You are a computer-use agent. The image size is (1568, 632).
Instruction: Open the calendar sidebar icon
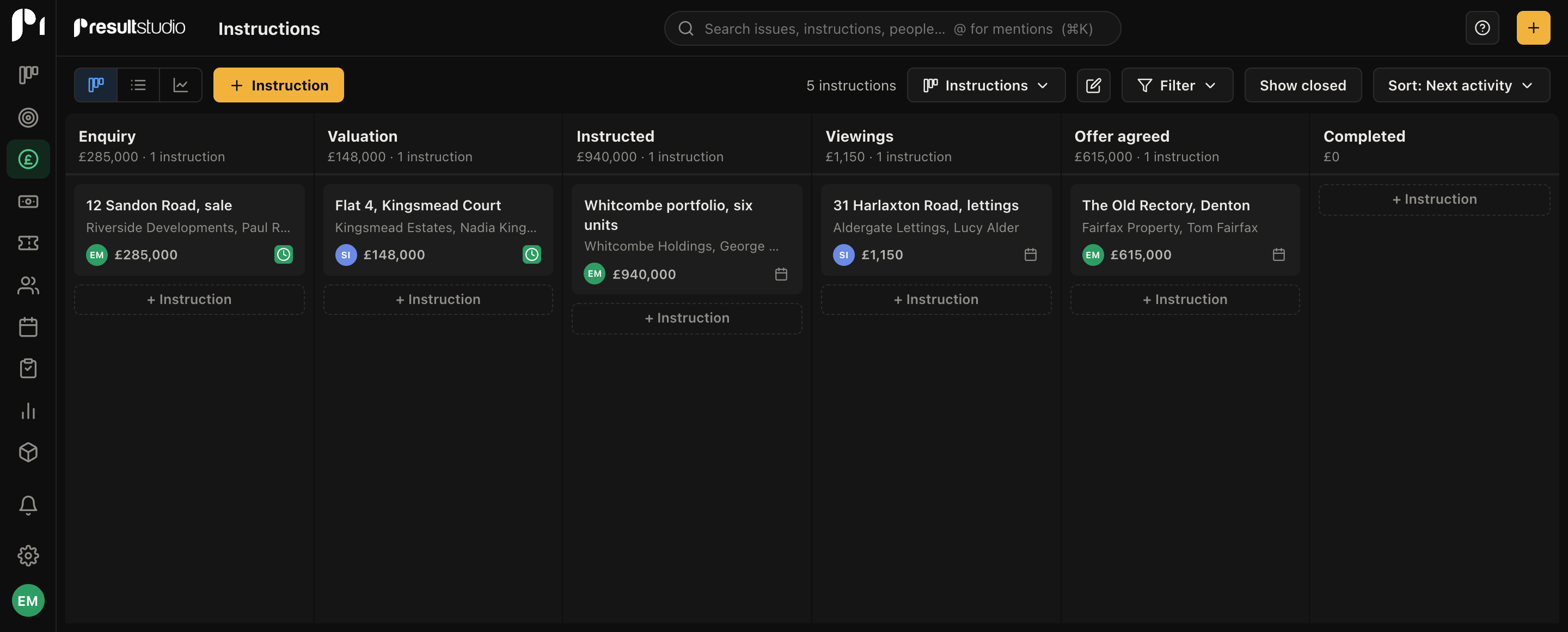point(28,327)
